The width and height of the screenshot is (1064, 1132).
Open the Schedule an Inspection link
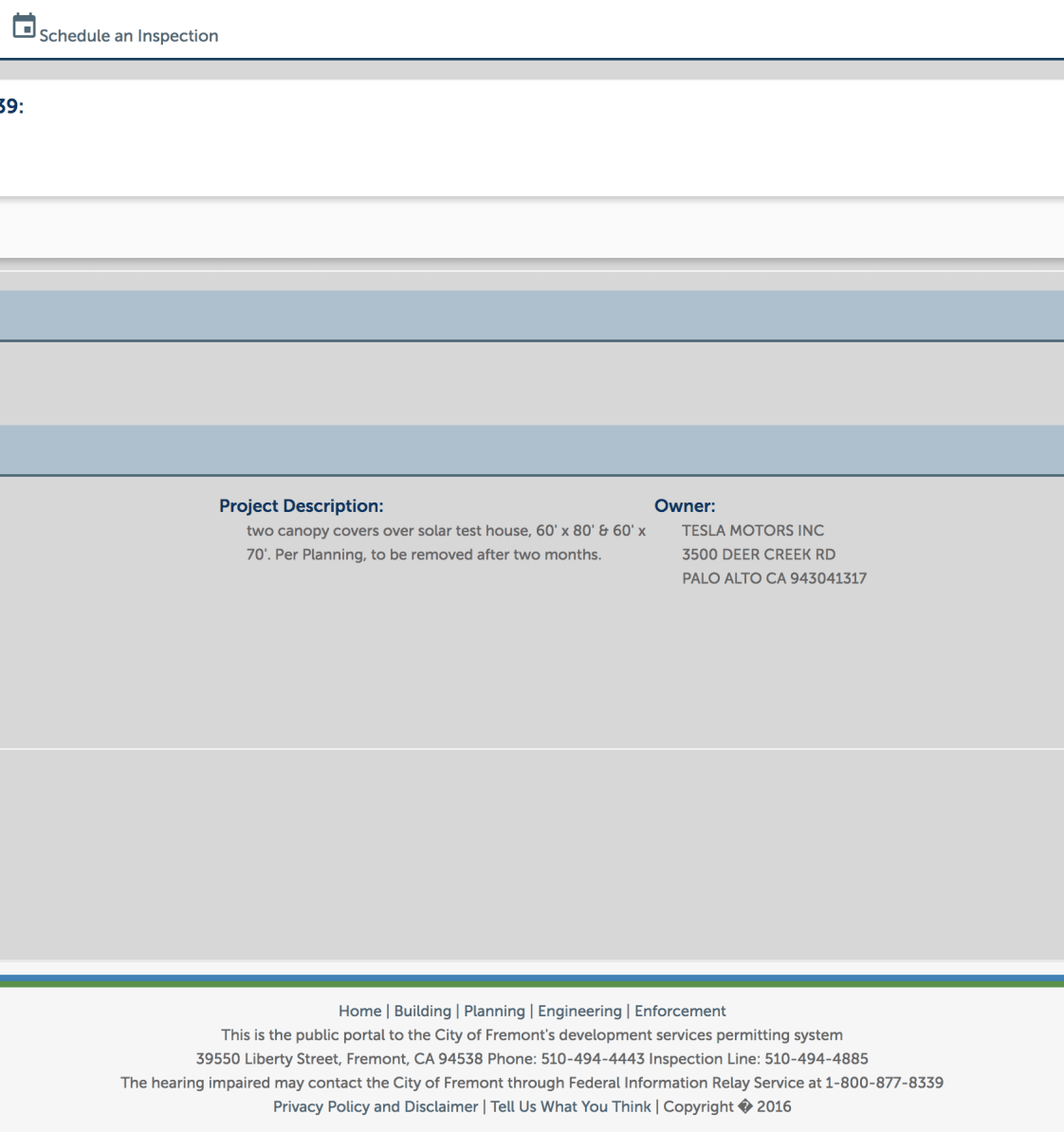pos(129,36)
